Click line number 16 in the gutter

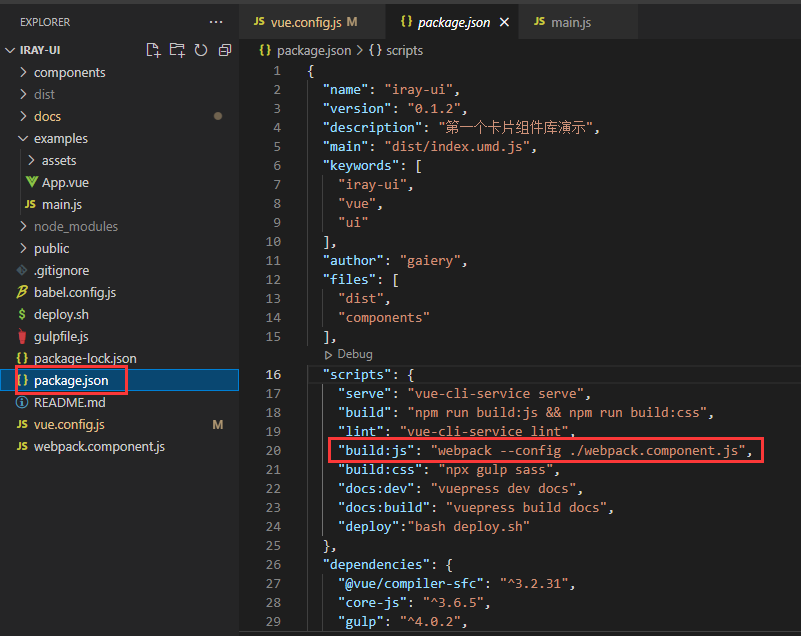pyautogui.click(x=273, y=374)
